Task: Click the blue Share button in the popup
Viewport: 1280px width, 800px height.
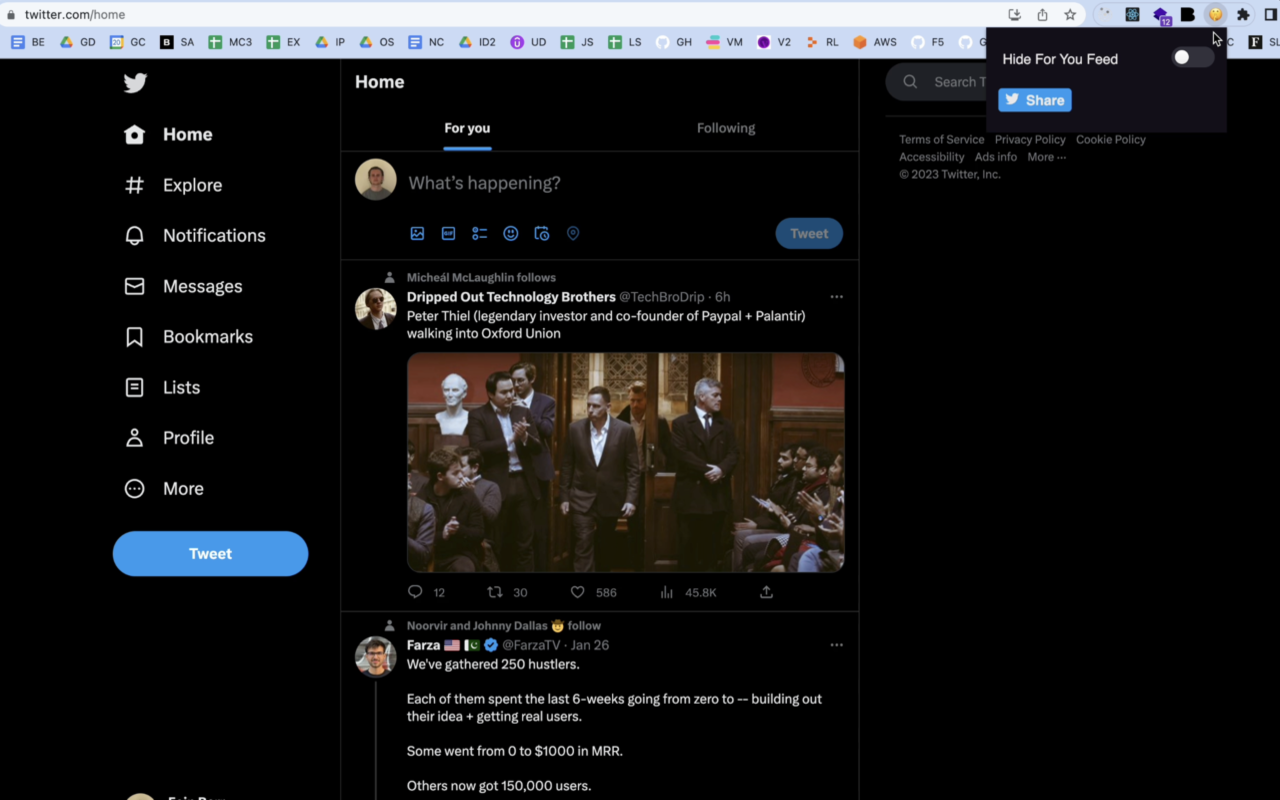Action: coord(1034,99)
